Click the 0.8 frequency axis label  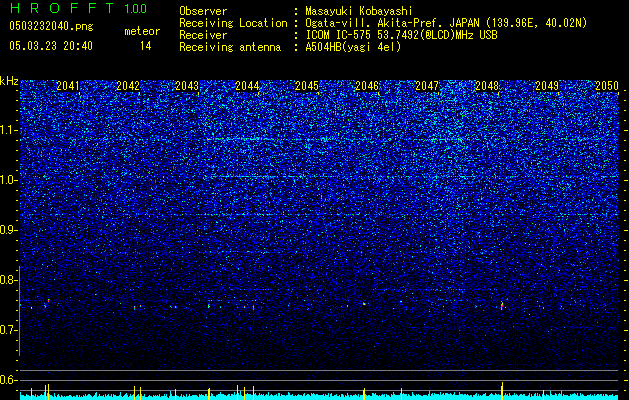pos(9,280)
